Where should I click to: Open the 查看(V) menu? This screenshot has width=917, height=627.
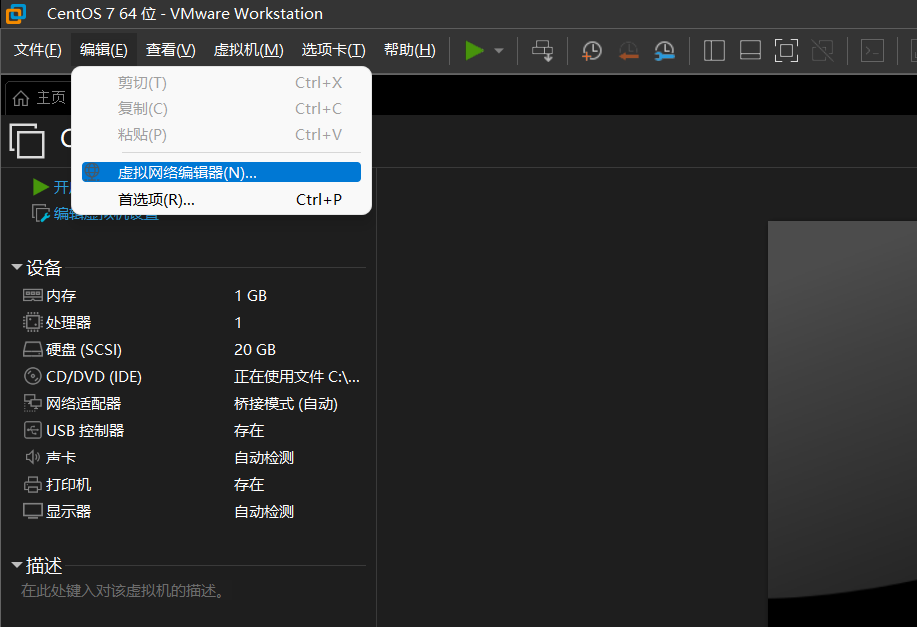[170, 50]
